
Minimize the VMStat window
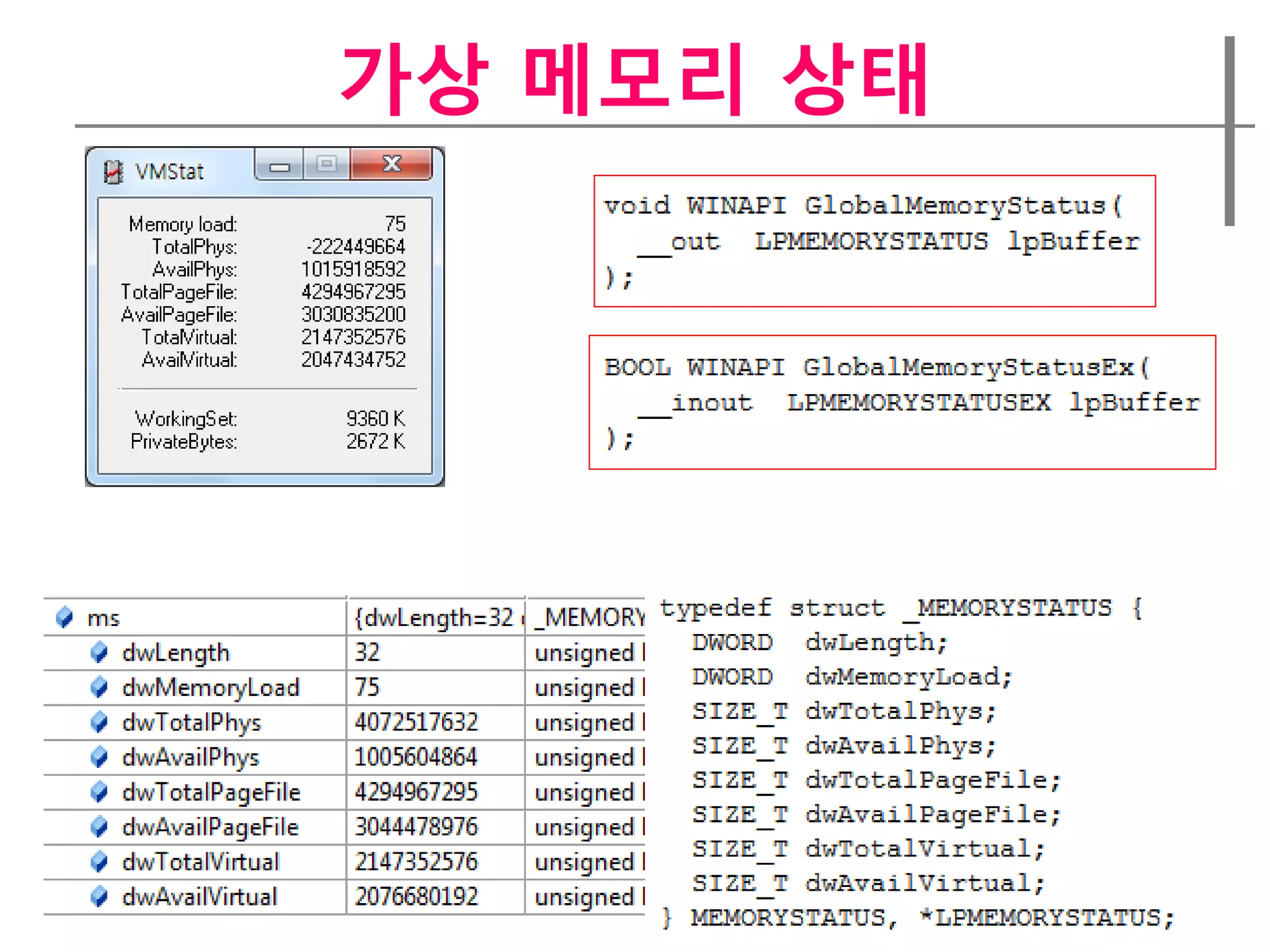[x=280, y=165]
